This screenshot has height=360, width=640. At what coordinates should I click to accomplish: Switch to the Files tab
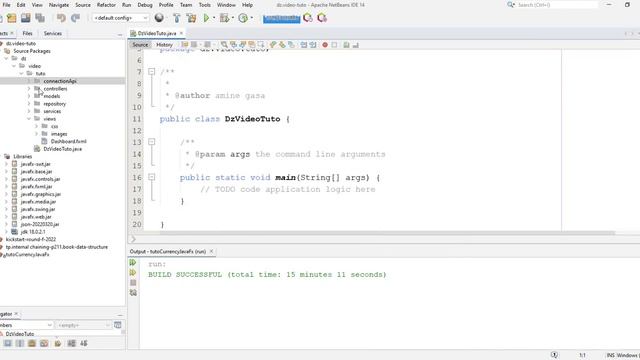(x=27, y=33)
